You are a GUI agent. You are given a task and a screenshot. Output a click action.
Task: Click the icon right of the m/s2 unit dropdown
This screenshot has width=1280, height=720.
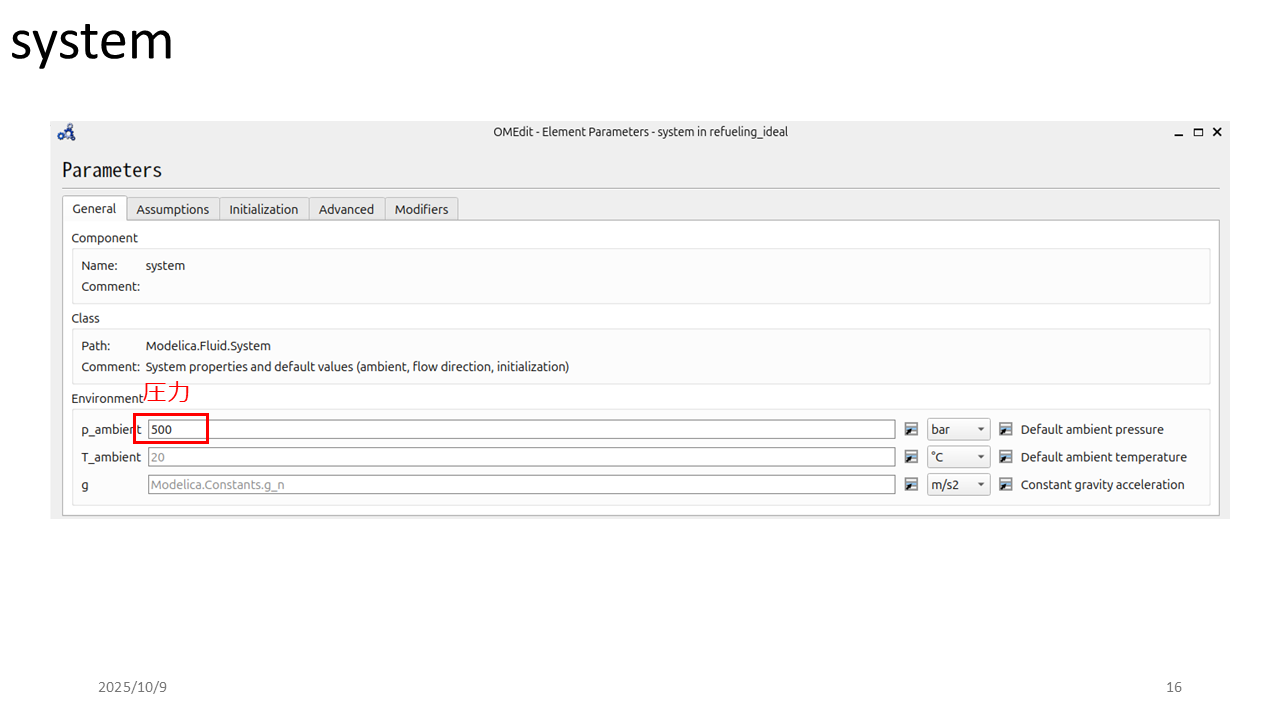[x=1006, y=485]
